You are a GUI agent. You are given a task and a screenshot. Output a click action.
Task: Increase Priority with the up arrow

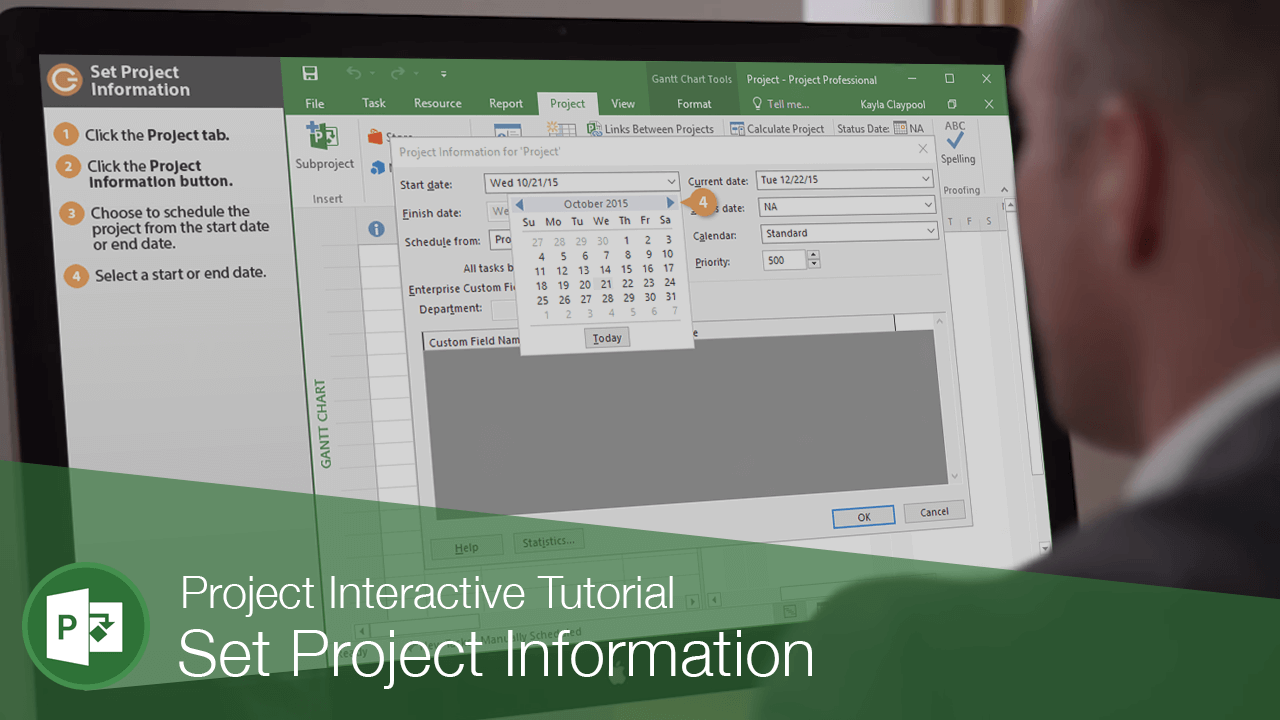click(x=813, y=256)
